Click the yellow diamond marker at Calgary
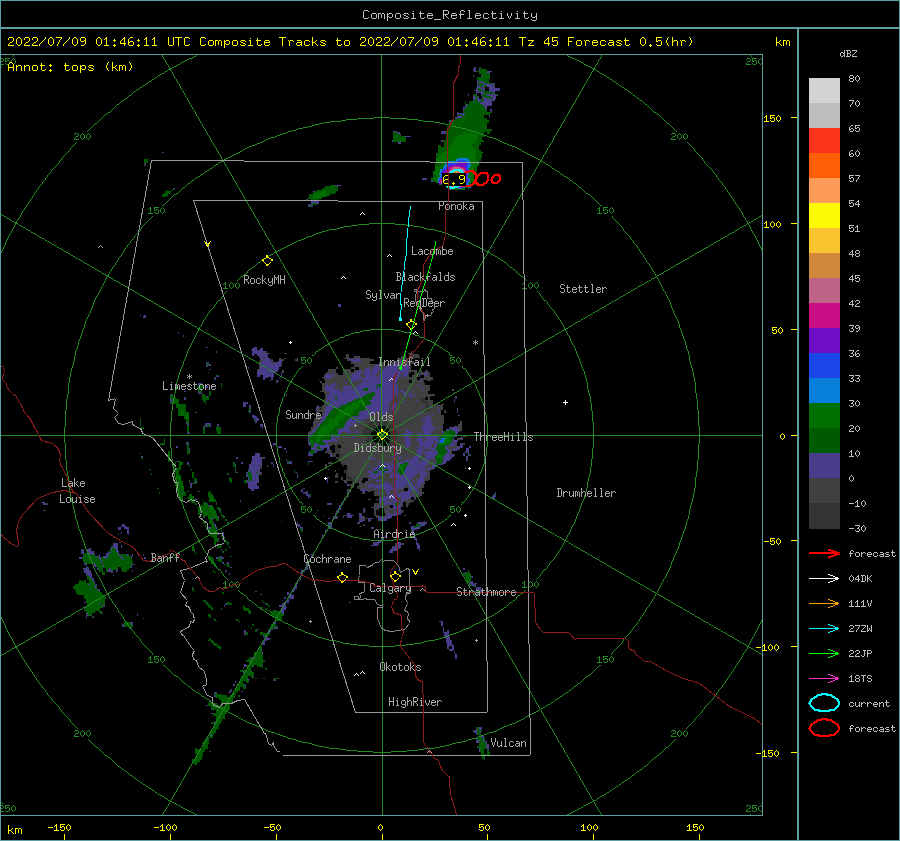Viewport: 900px width, 841px height. tap(395, 576)
